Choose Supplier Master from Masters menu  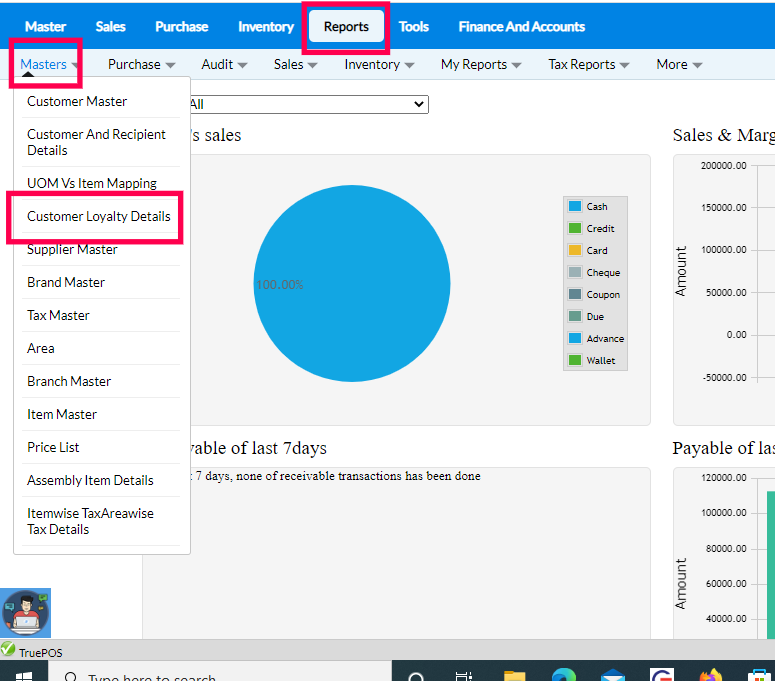pos(72,249)
